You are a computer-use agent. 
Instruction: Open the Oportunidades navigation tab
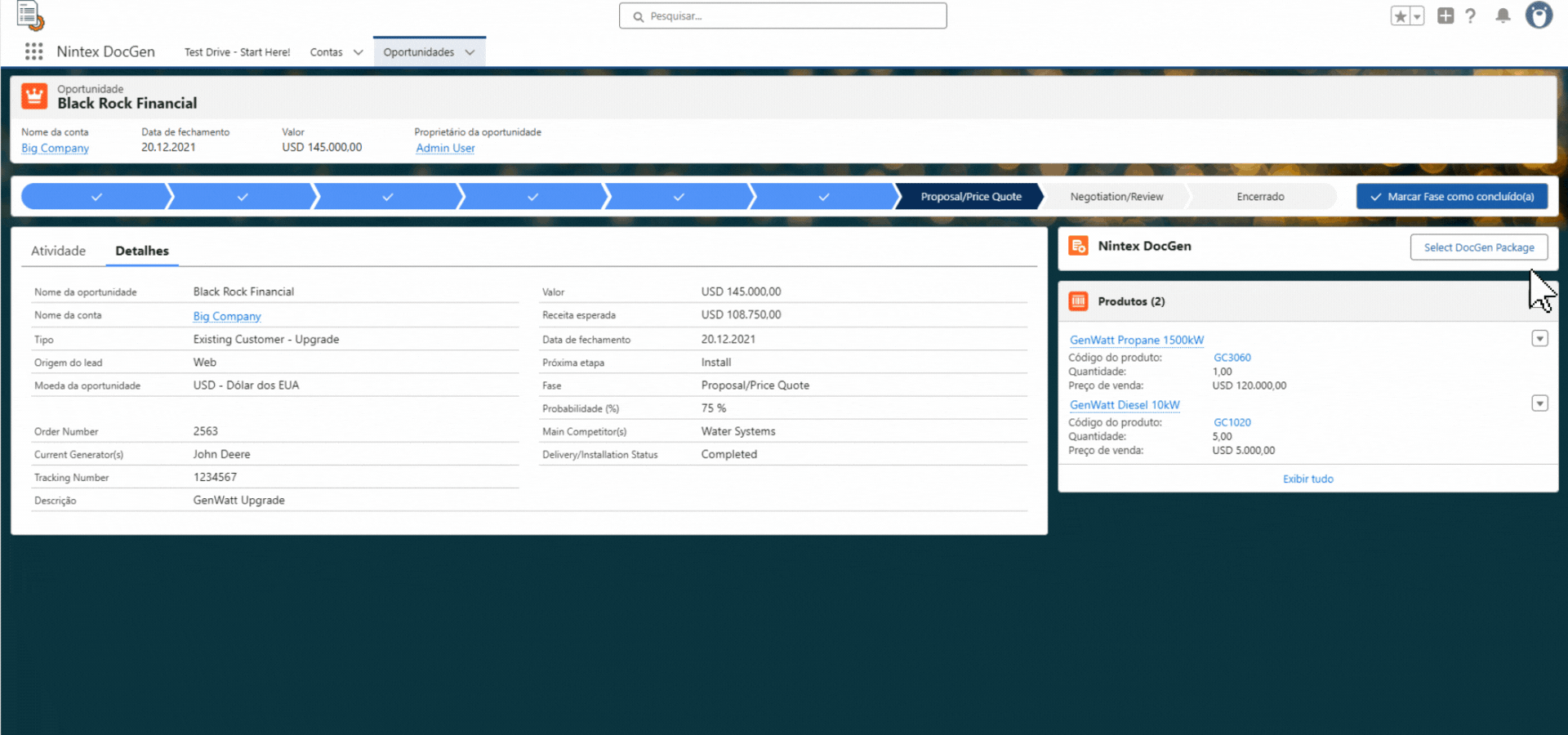pos(418,52)
